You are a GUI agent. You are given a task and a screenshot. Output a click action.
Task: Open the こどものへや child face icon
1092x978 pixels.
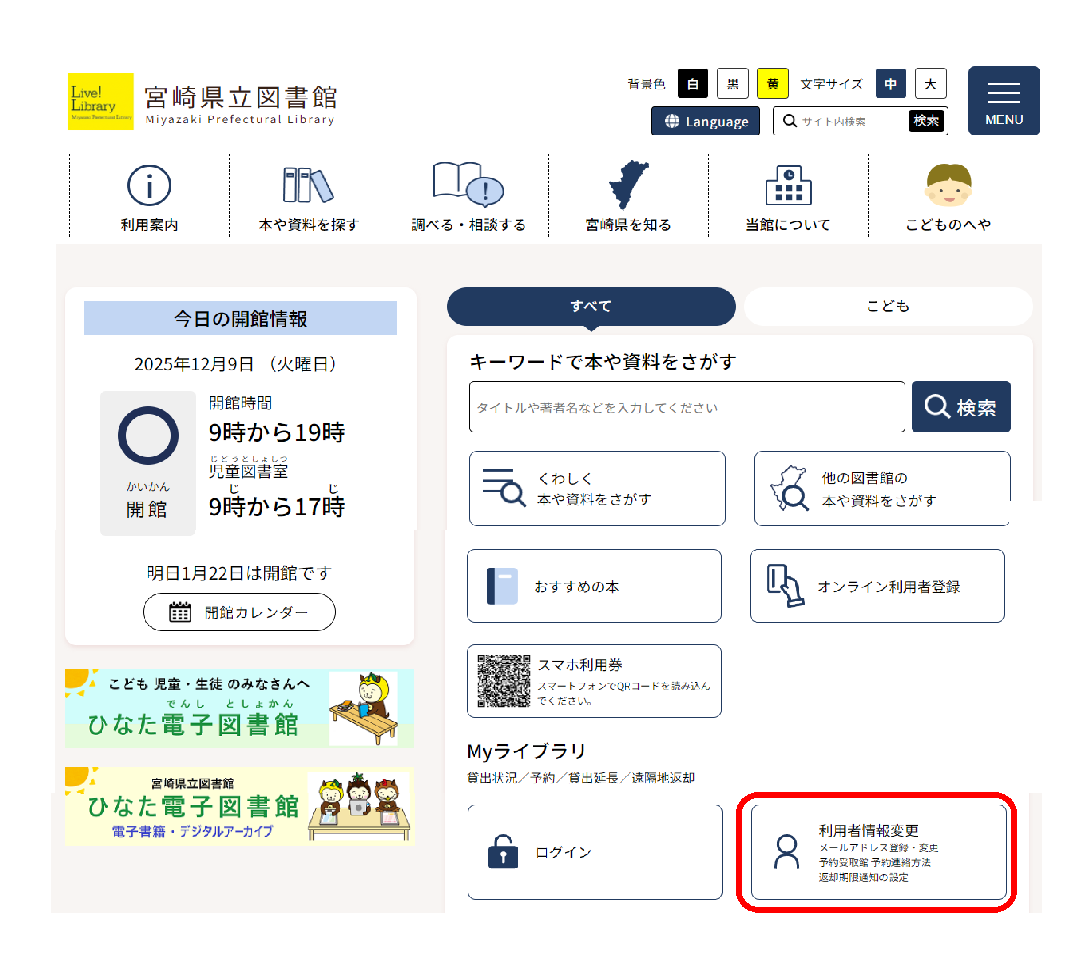(948, 186)
